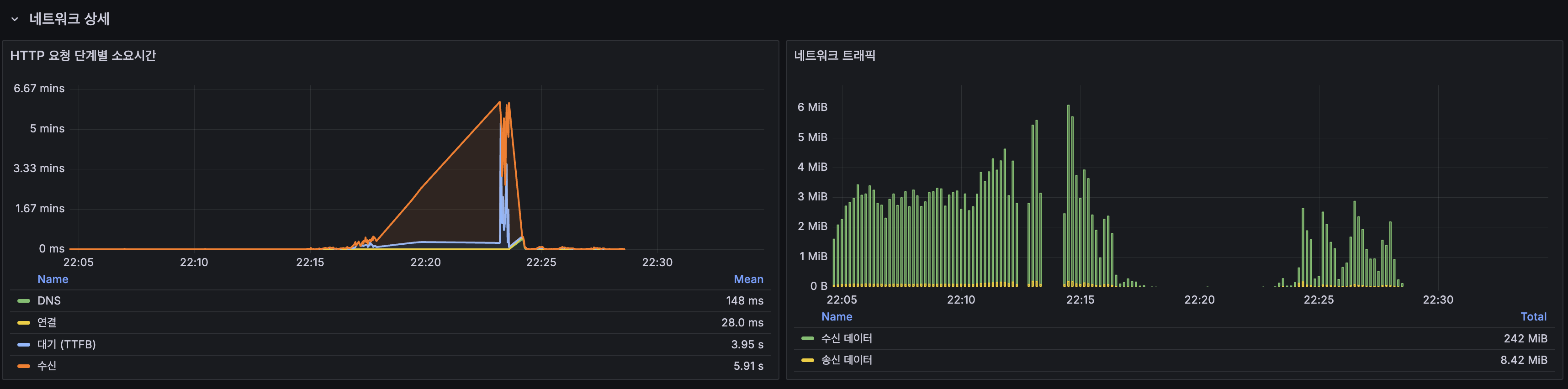Toggle the 송신 데이터 legend series

click(847, 360)
